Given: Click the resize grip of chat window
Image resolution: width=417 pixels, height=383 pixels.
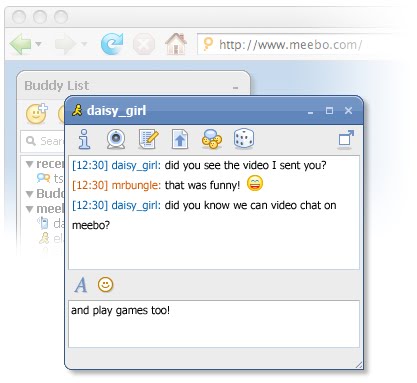Looking at the screenshot, I should 359,365.
